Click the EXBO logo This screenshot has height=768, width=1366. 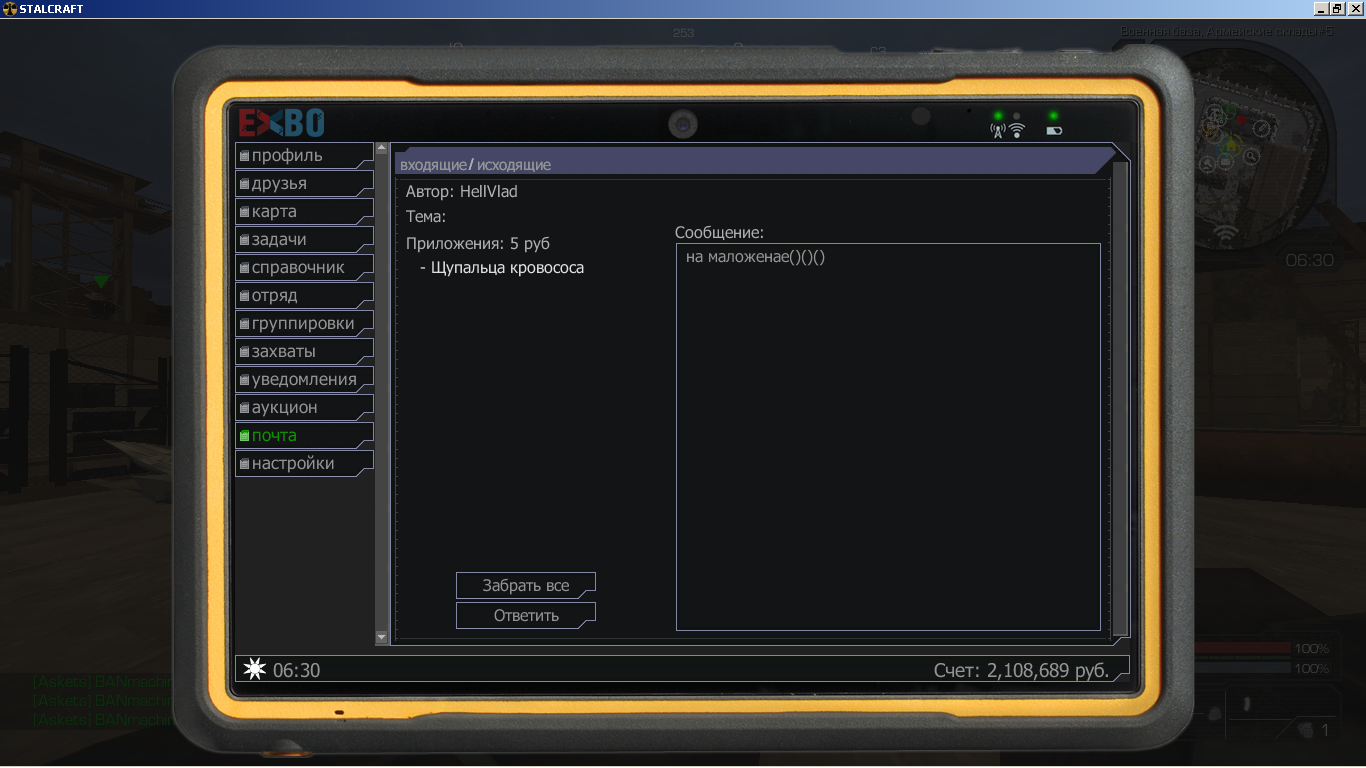(281, 123)
